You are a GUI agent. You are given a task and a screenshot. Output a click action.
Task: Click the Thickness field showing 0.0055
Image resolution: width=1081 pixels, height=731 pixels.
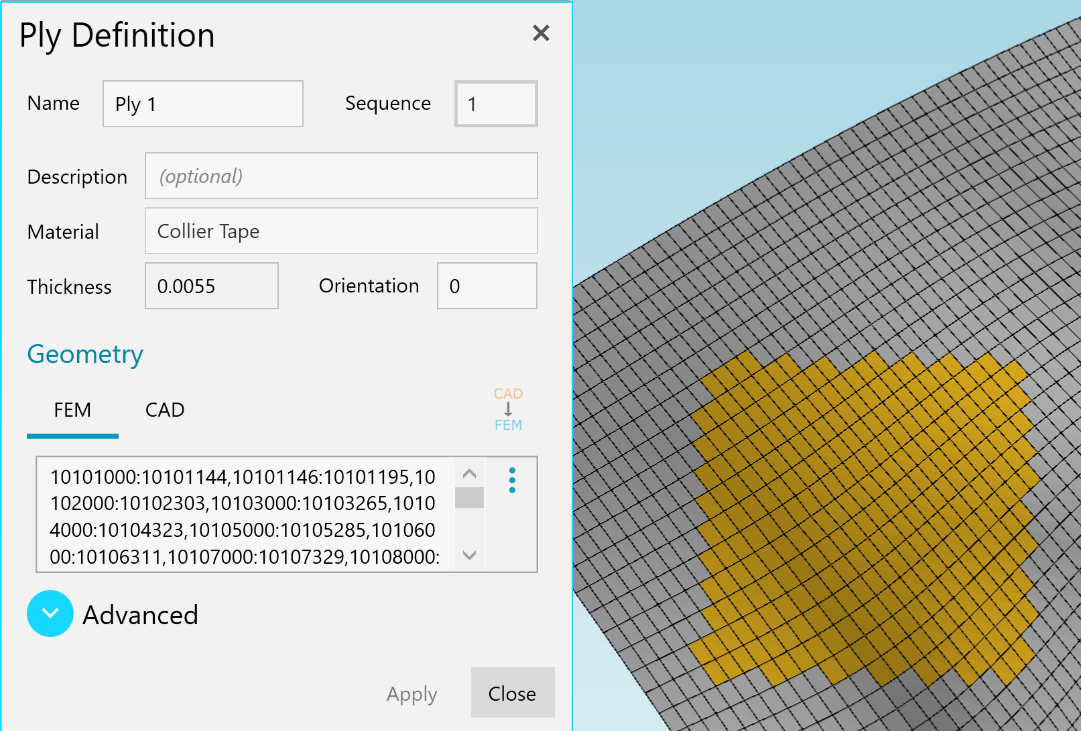click(212, 286)
